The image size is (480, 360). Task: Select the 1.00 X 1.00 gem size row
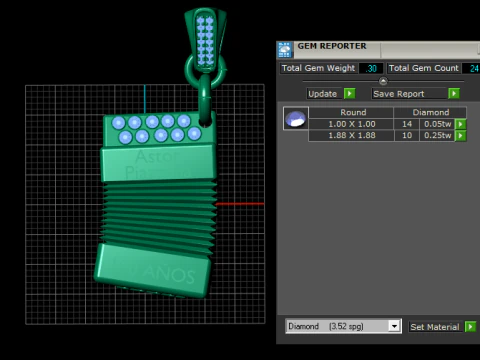382,124
